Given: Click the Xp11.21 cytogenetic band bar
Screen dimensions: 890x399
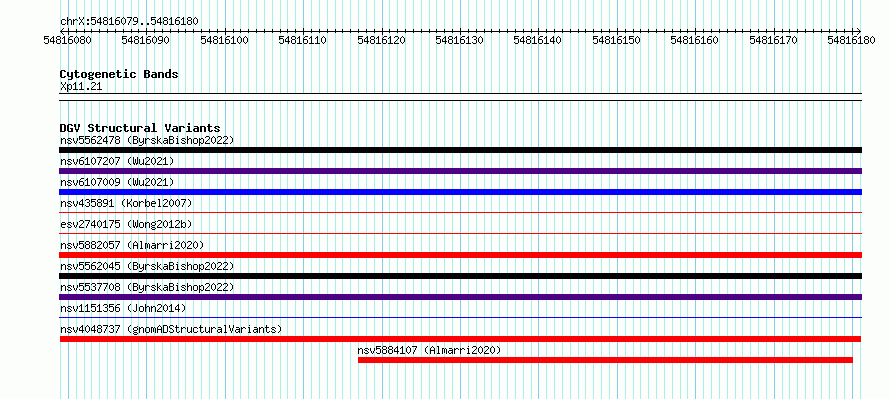Looking at the screenshot, I should tap(460, 97).
